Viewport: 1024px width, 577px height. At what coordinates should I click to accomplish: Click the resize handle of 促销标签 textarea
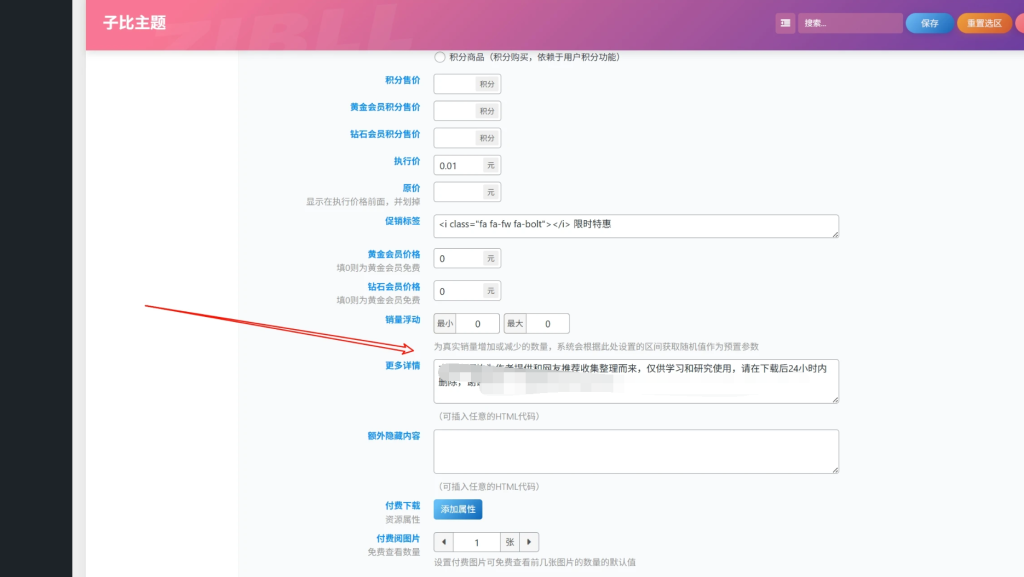pyautogui.click(x=835, y=234)
